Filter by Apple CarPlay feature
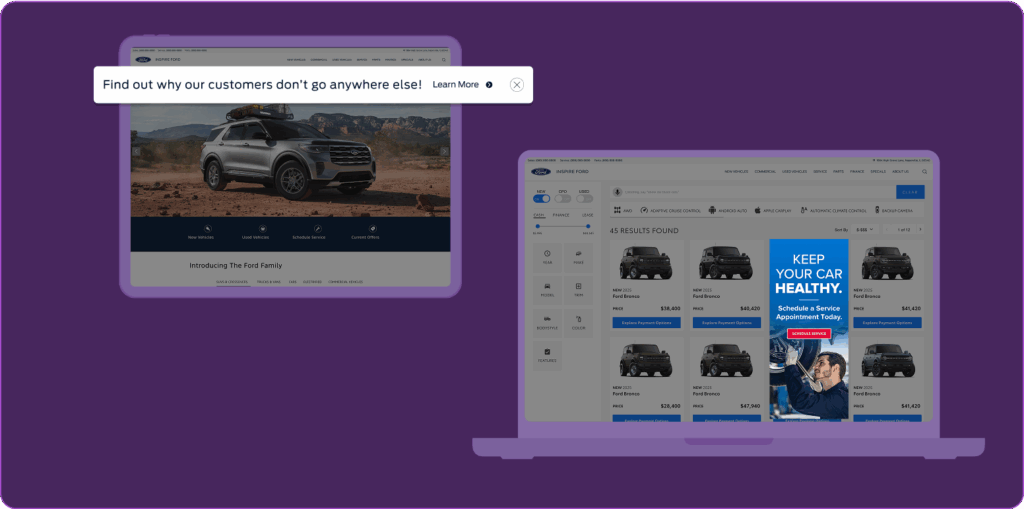 tap(773, 210)
